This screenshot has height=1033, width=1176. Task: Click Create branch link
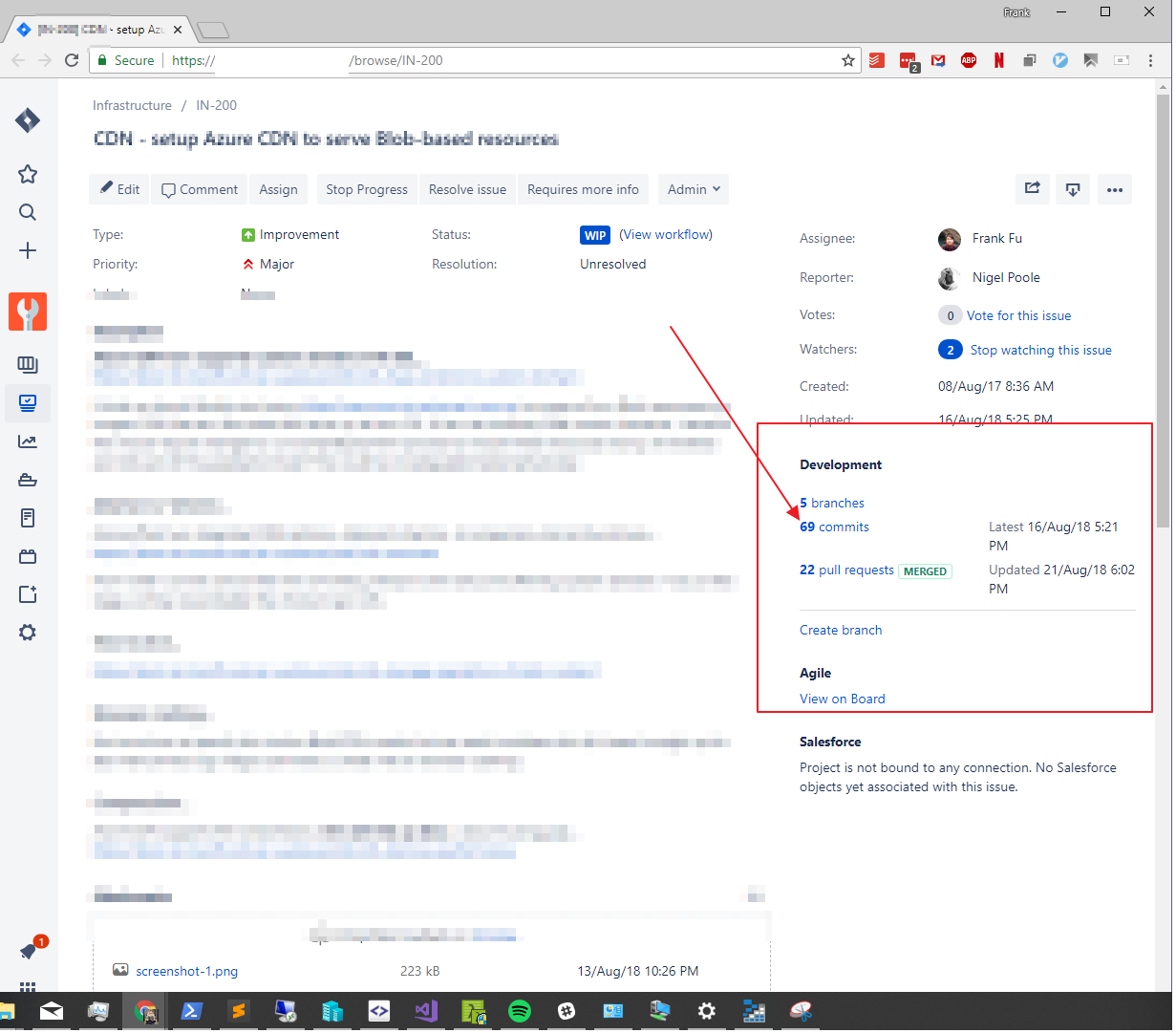[841, 630]
